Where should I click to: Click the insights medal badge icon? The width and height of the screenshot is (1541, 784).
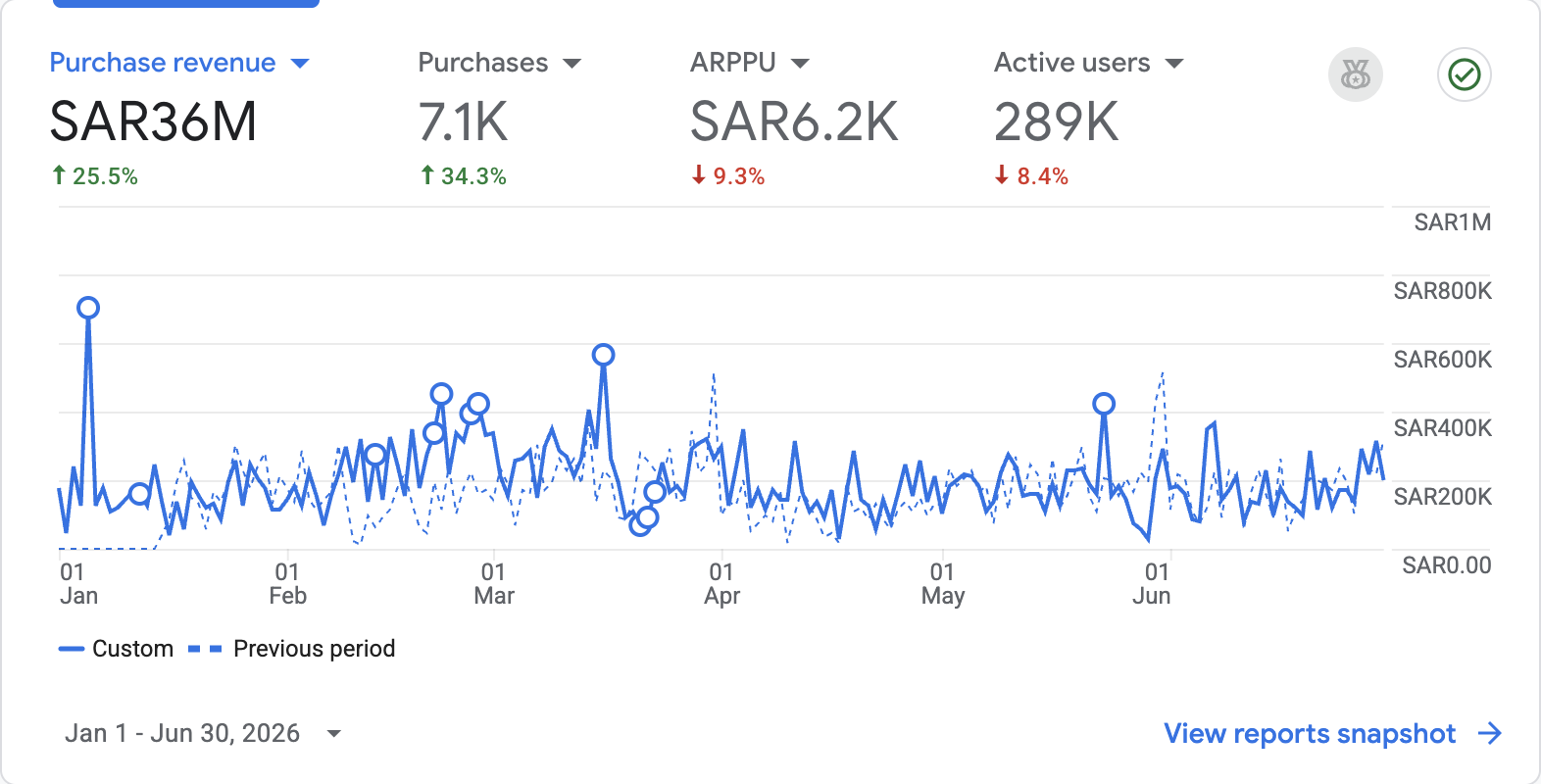pyautogui.click(x=1356, y=74)
